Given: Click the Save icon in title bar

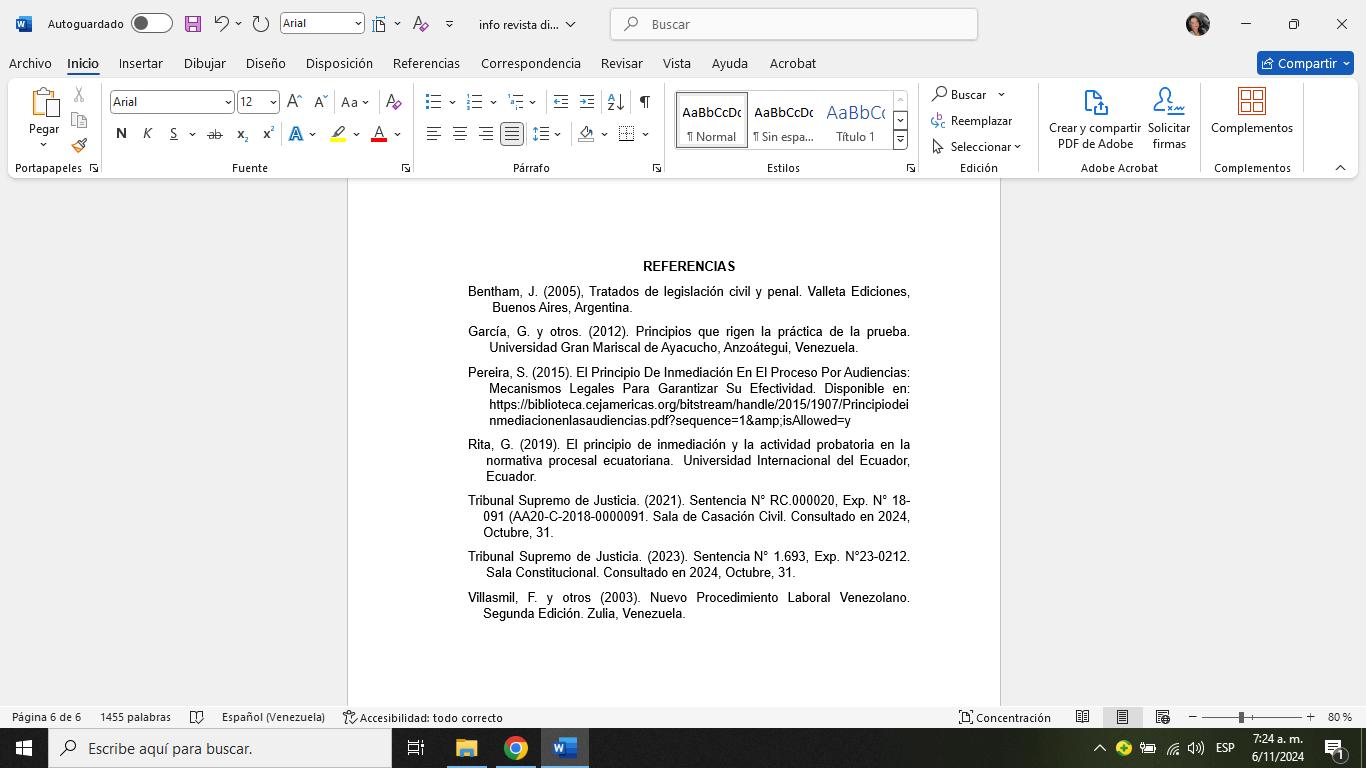Looking at the screenshot, I should [x=193, y=24].
